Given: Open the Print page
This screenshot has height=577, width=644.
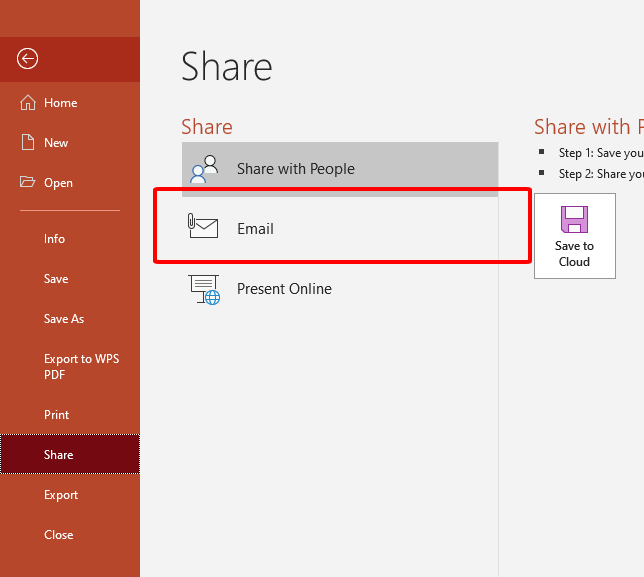Looking at the screenshot, I should pyautogui.click(x=70, y=415).
